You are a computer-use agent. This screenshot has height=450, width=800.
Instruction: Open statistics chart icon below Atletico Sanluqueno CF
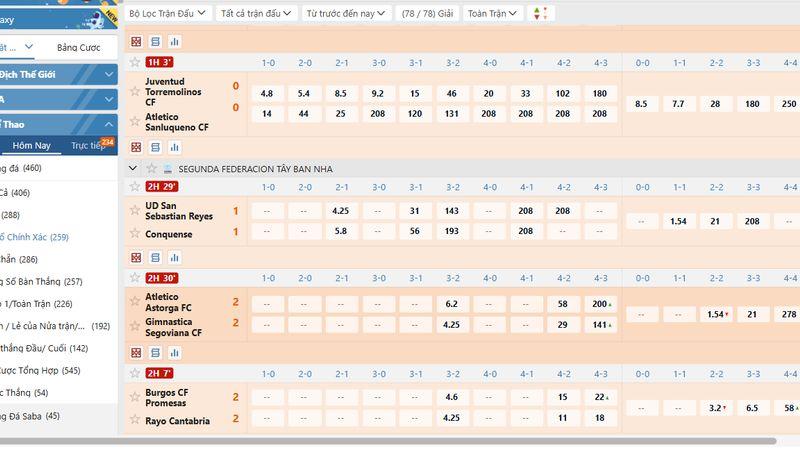174,147
